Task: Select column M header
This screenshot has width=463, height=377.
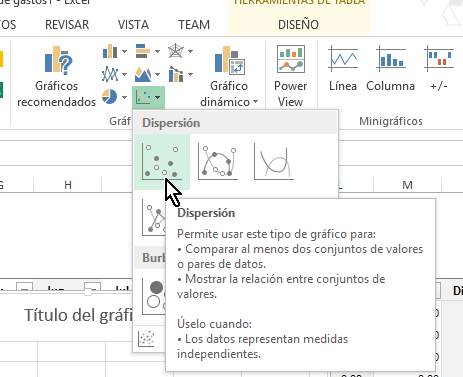Action: (407, 185)
